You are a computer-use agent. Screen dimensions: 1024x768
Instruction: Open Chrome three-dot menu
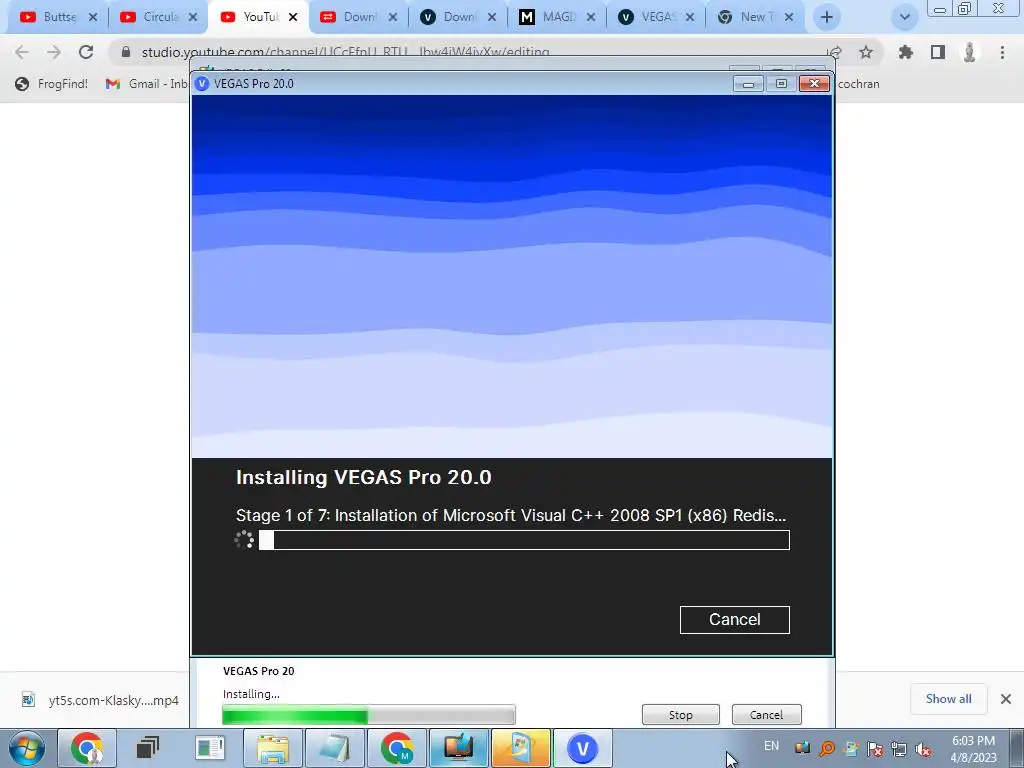[x=1002, y=52]
